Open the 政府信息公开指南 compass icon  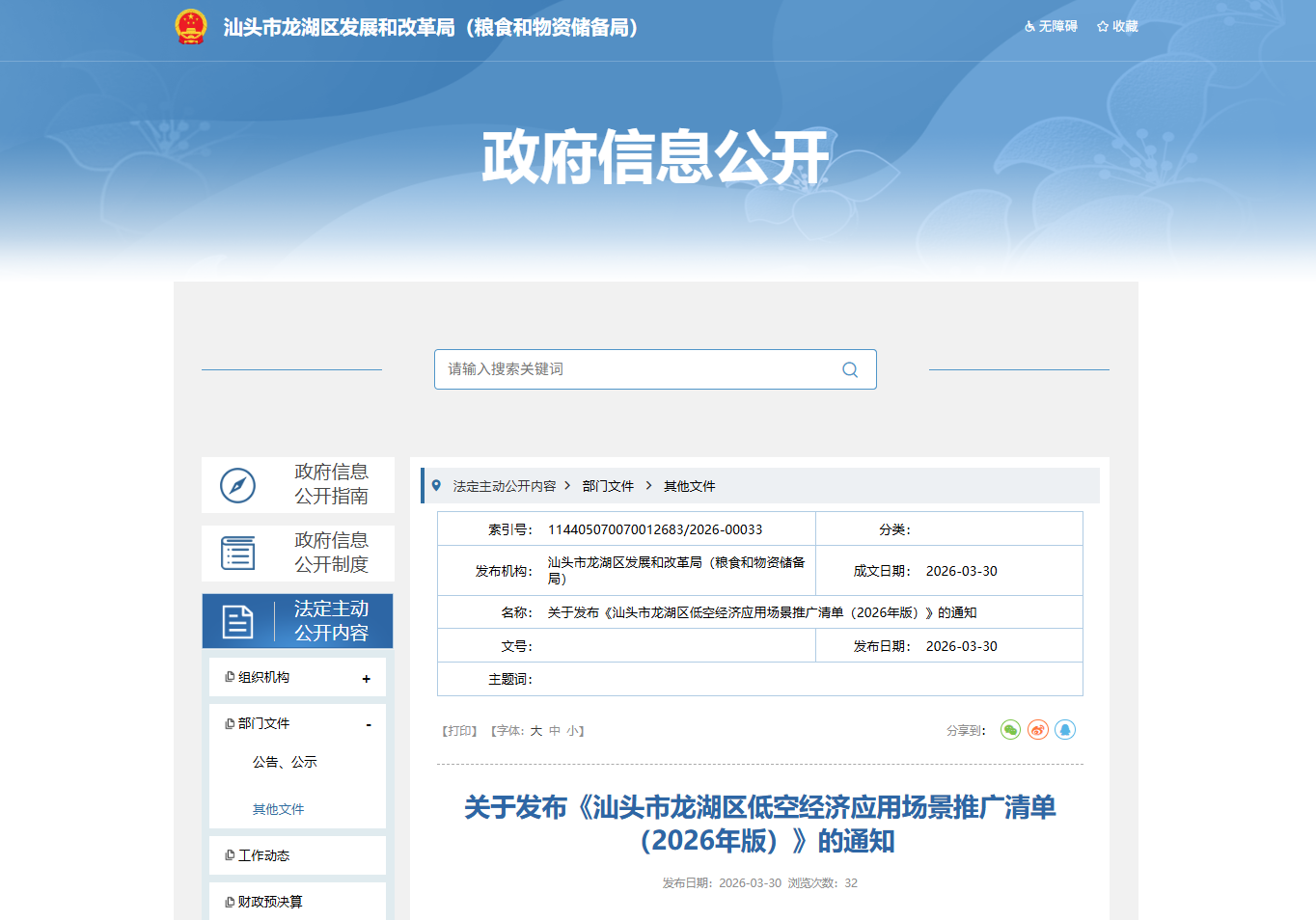237,485
